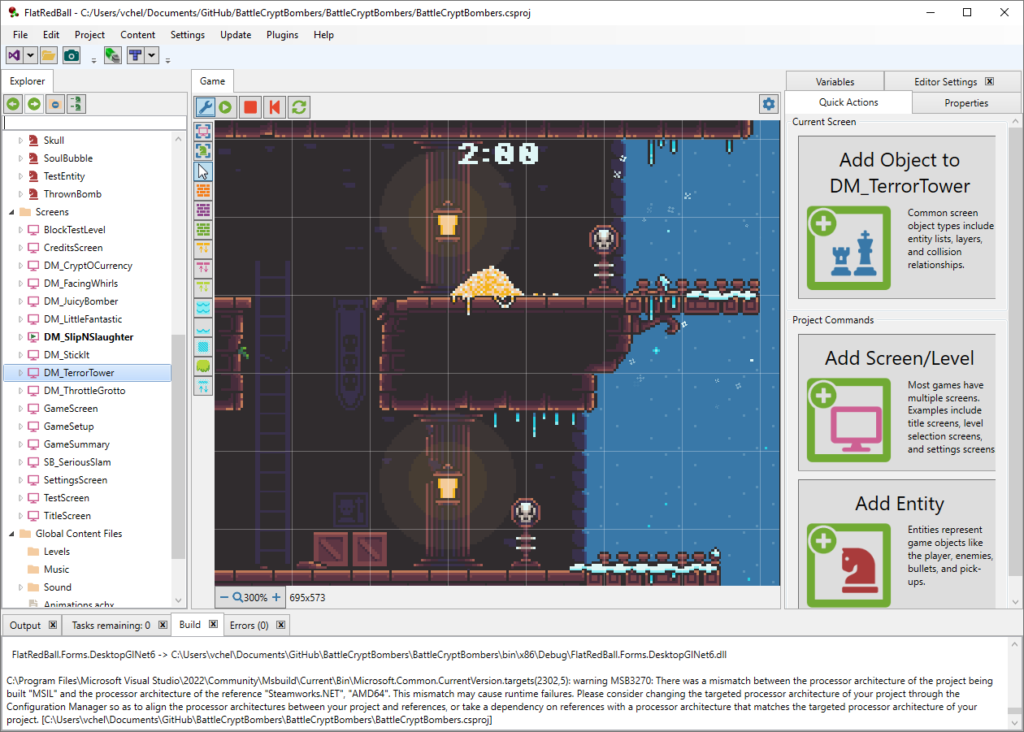The image size is (1024, 732).
Task: Open the dropdown next to the Visual Studio button
Action: pyautogui.click(x=28, y=55)
